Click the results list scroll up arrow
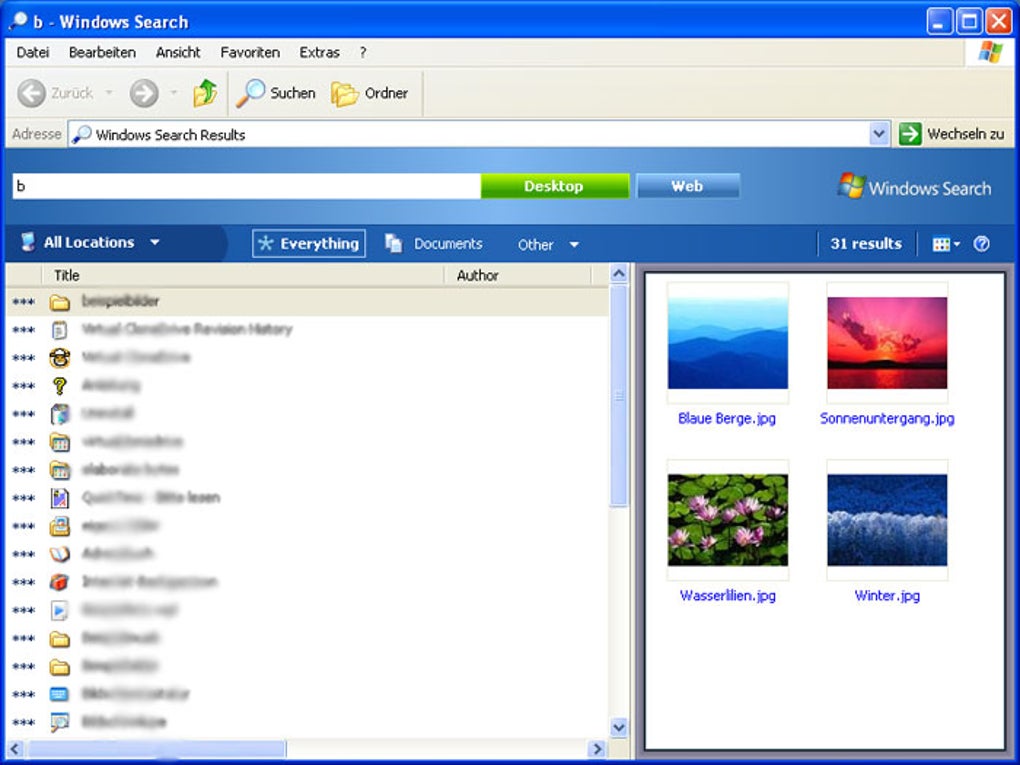The height and width of the screenshot is (765, 1020). (619, 274)
